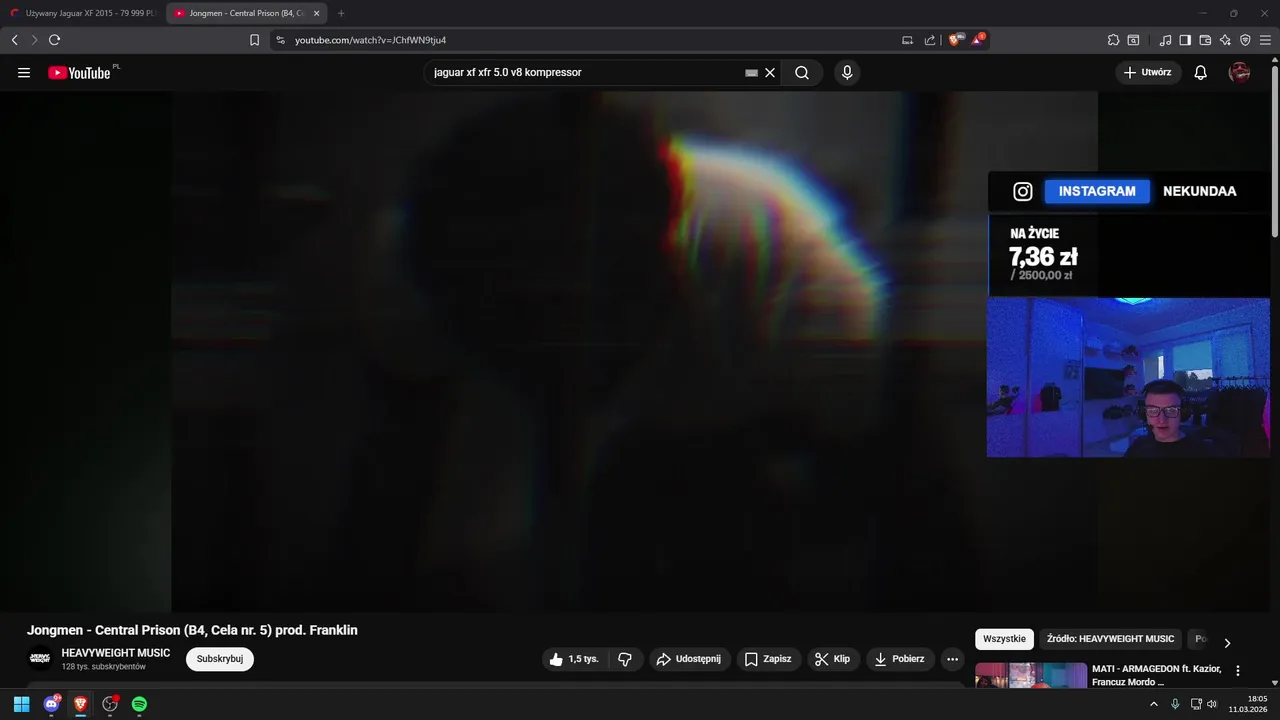Select the Źródło: HEAVYWEIGHT MUSIC chip
Image resolution: width=1280 pixels, height=720 pixels.
(1110, 639)
